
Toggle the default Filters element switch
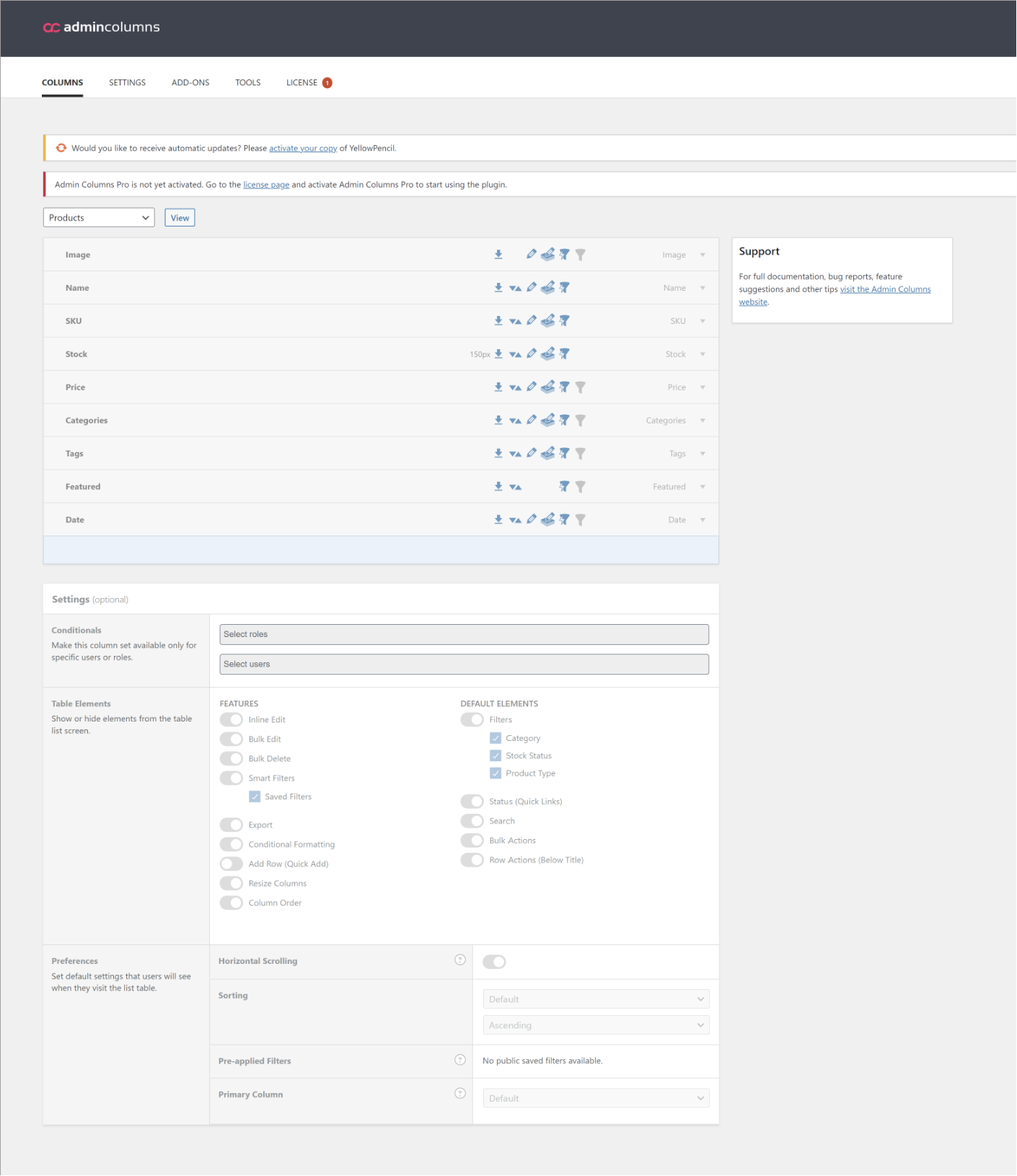click(x=472, y=720)
